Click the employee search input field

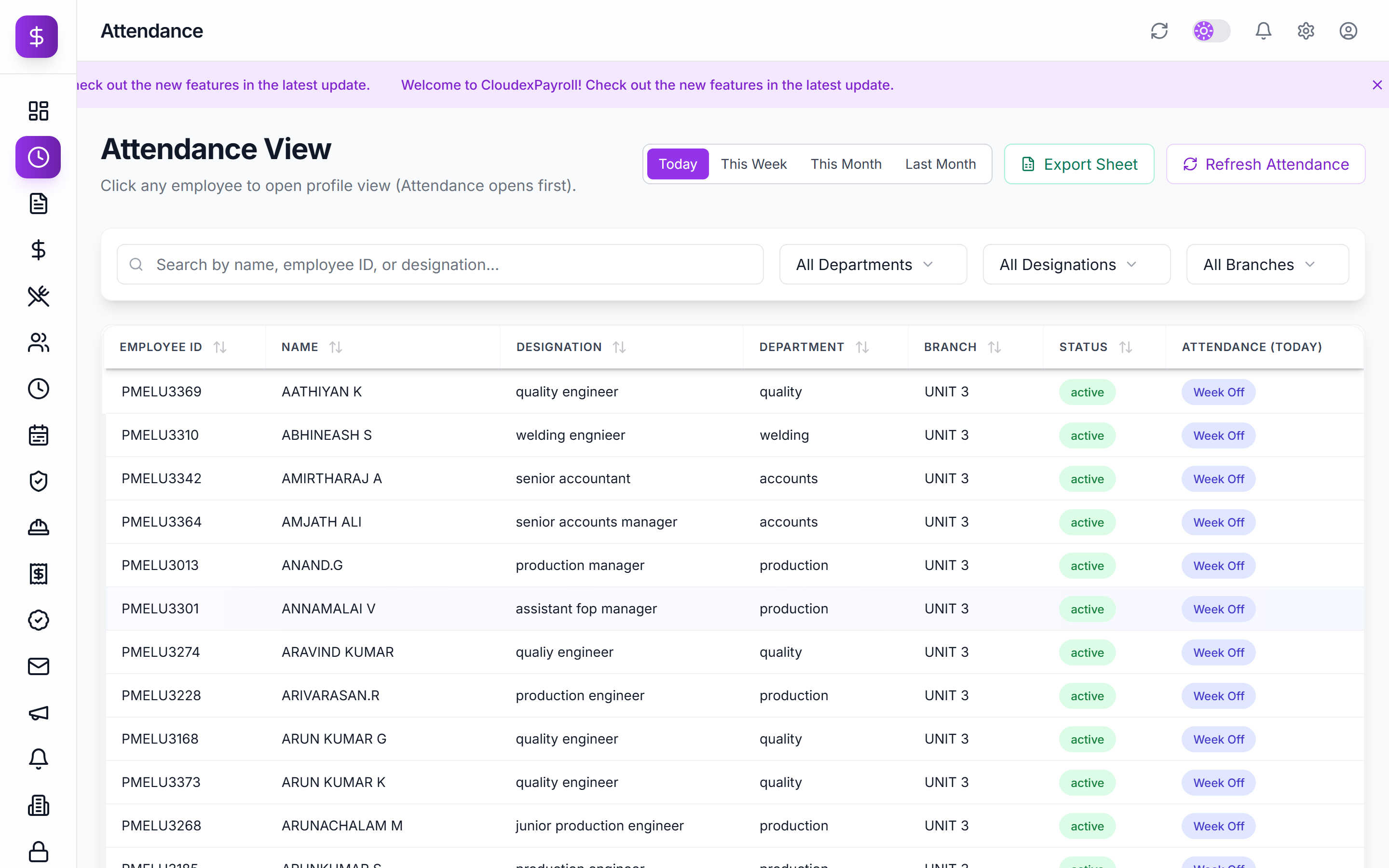point(440,265)
